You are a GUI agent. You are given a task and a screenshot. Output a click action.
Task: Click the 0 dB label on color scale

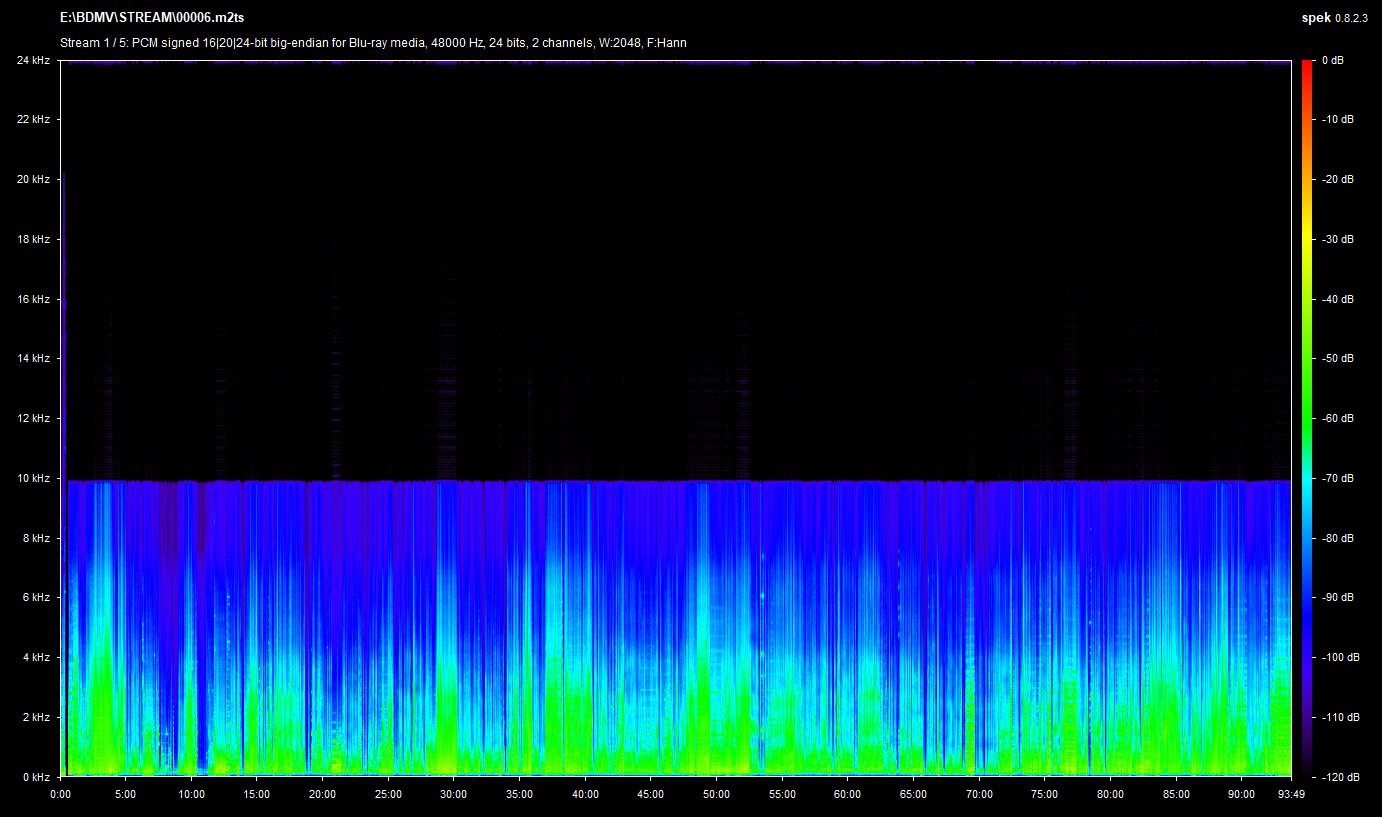pos(1334,61)
